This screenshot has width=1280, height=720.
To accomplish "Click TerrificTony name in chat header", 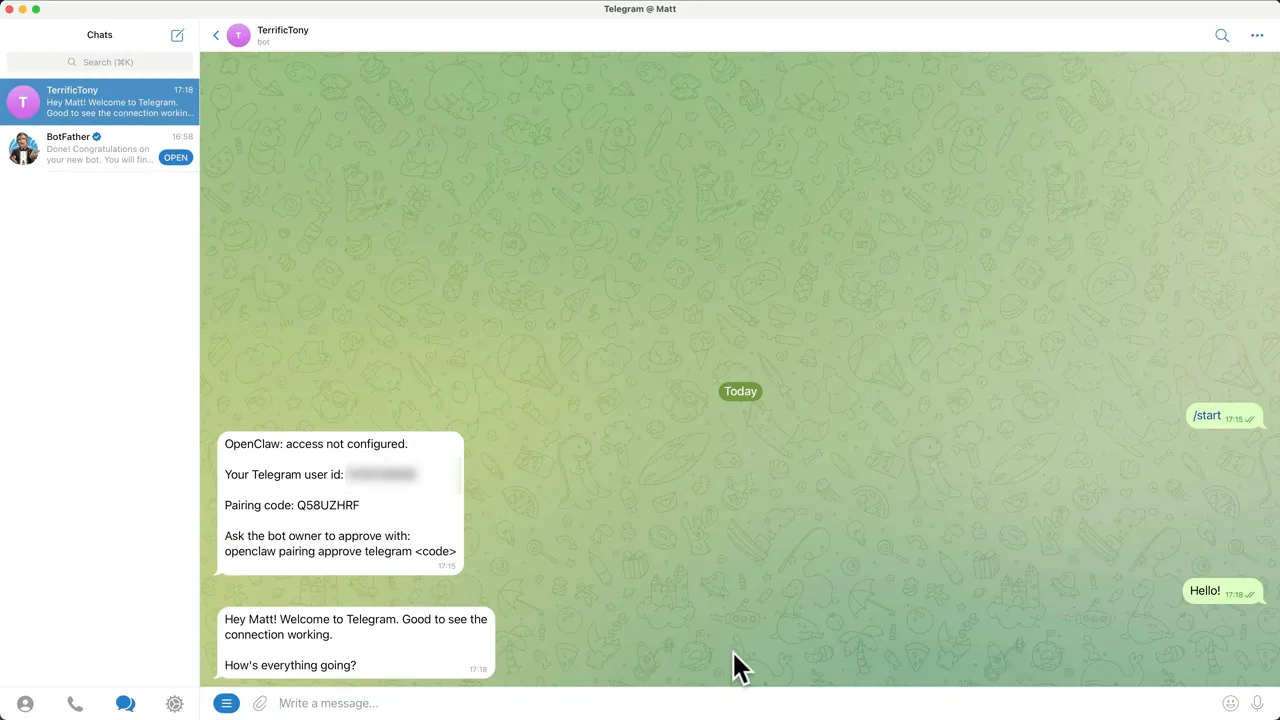I will coord(283,30).
